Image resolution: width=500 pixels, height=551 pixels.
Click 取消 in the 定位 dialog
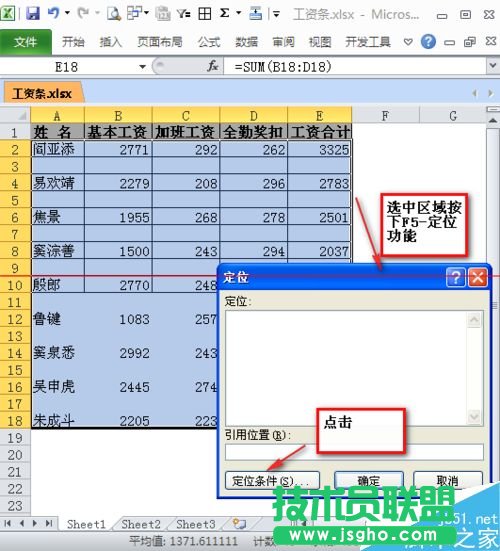(448, 480)
